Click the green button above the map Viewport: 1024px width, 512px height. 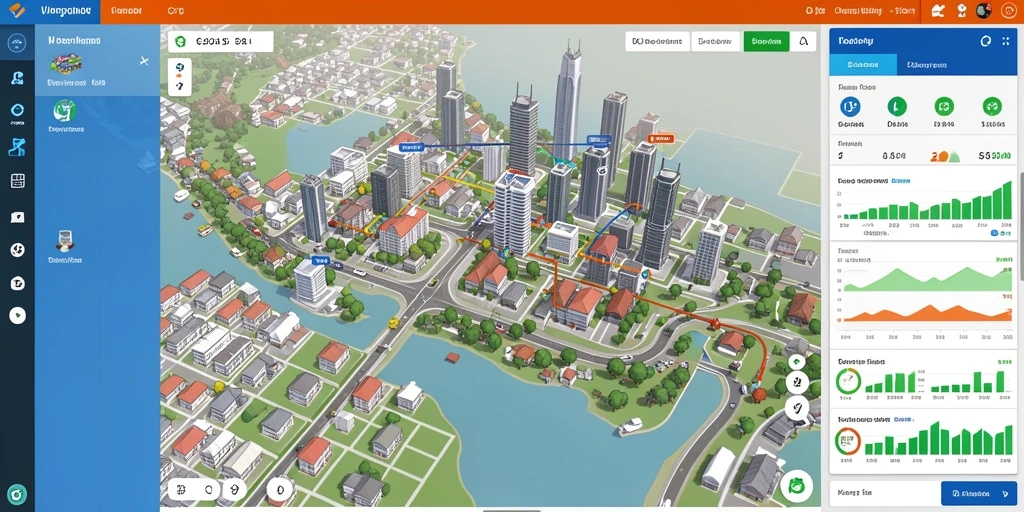point(766,41)
